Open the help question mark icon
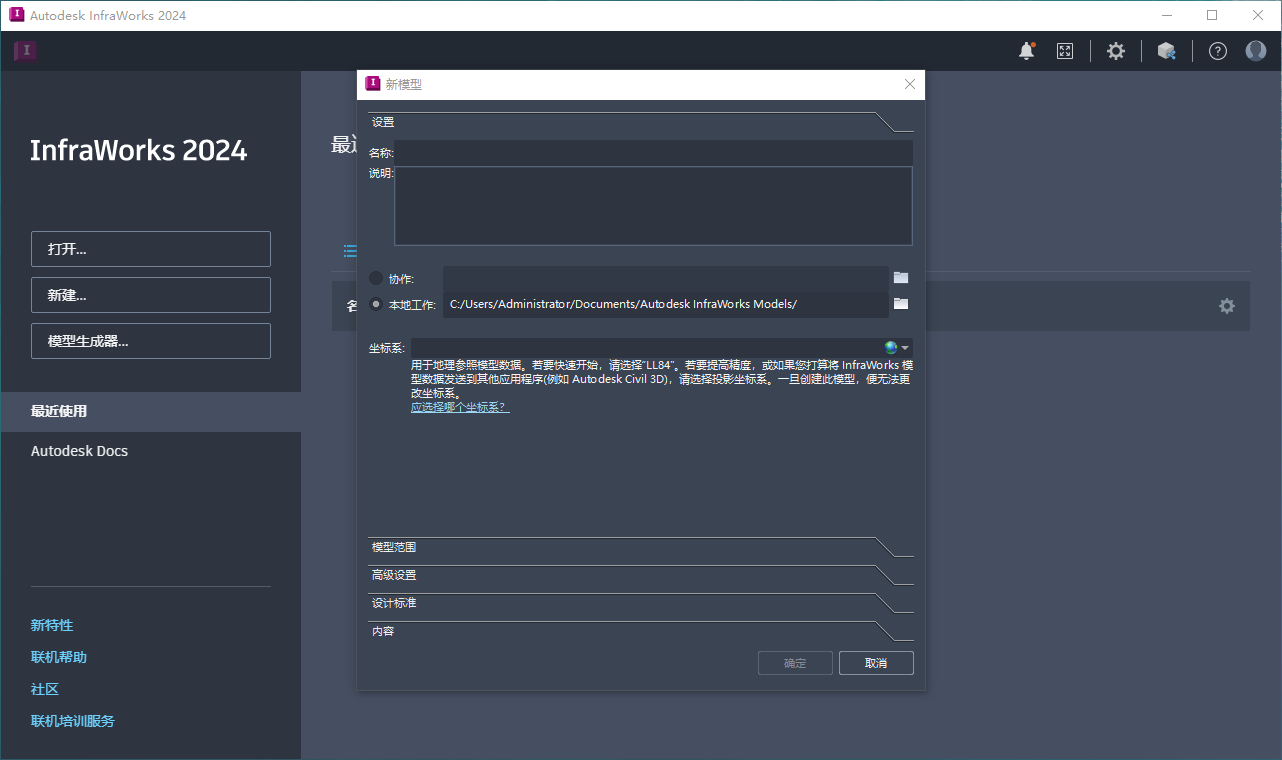1282x760 pixels. coord(1217,51)
